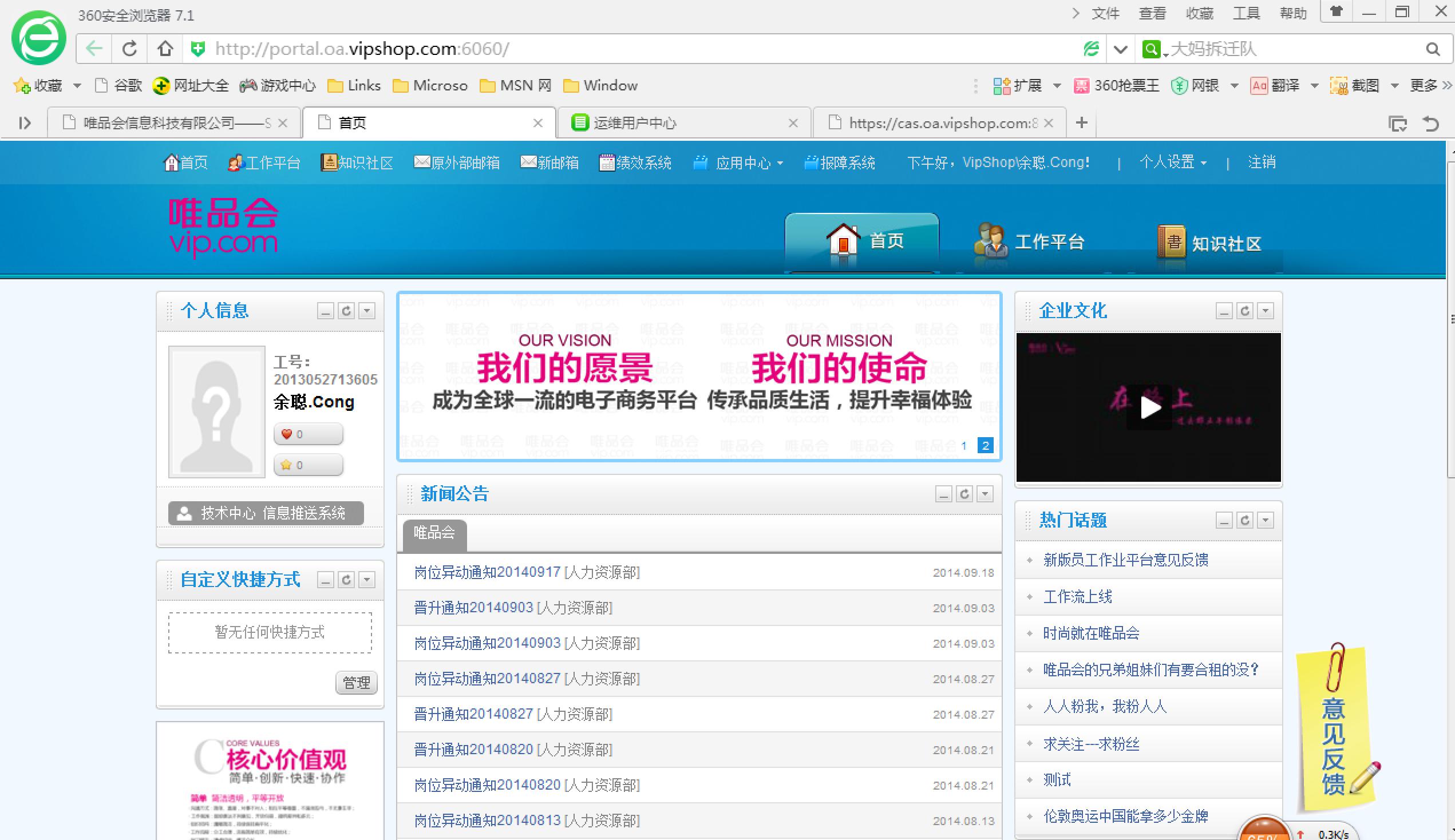Open the 个人信息 panel dropdown arrow
The image size is (1455, 840).
[x=367, y=311]
